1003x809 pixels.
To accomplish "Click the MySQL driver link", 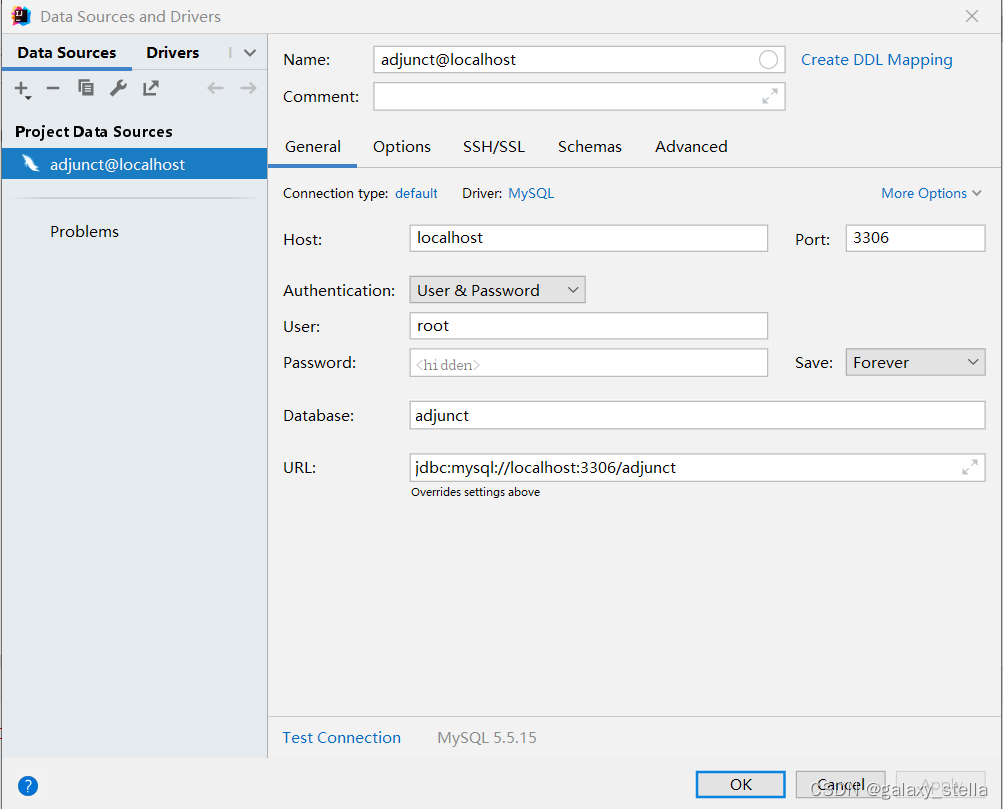I will 530,192.
